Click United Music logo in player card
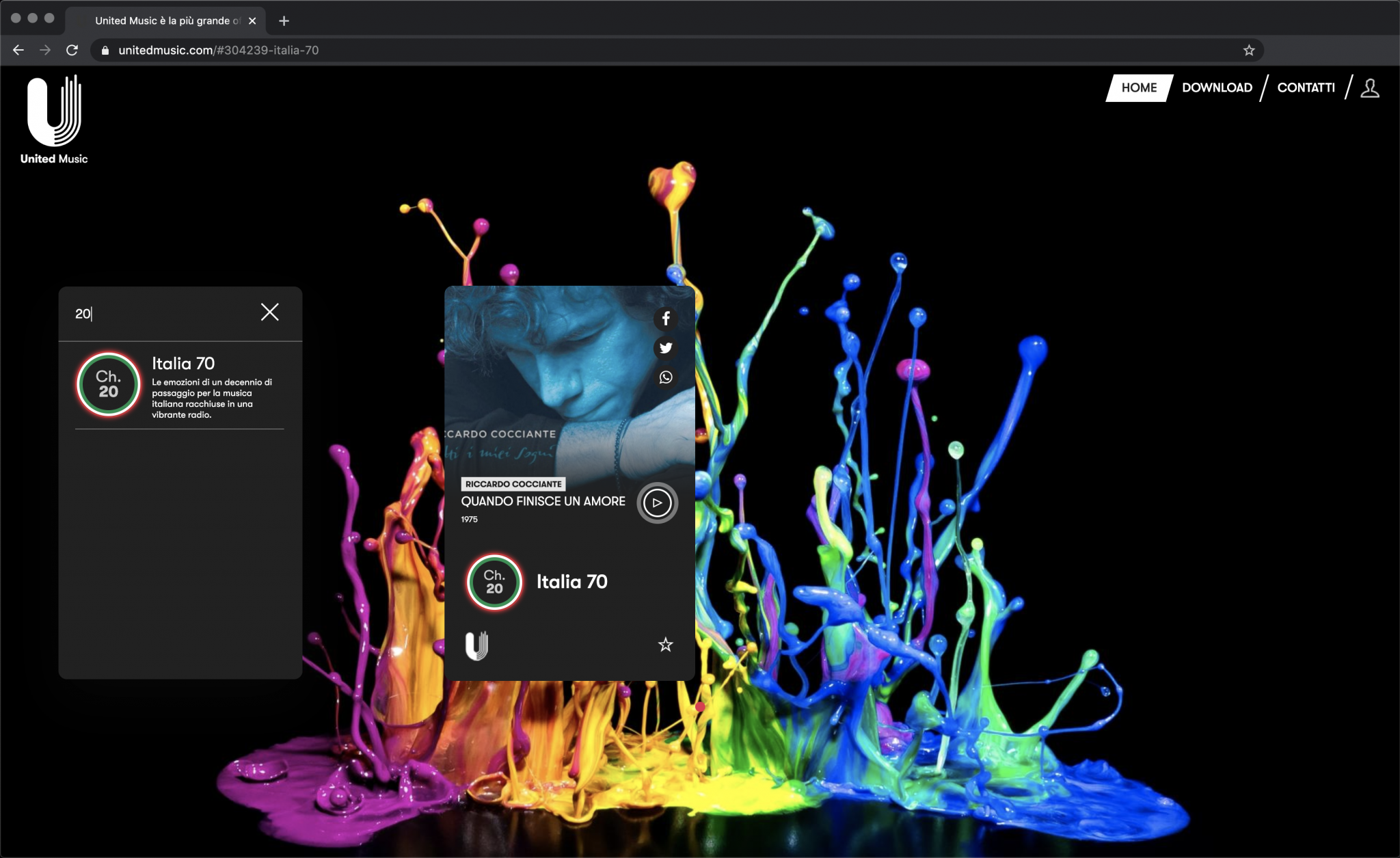Screen dimensions: 1400x858 click(476, 645)
